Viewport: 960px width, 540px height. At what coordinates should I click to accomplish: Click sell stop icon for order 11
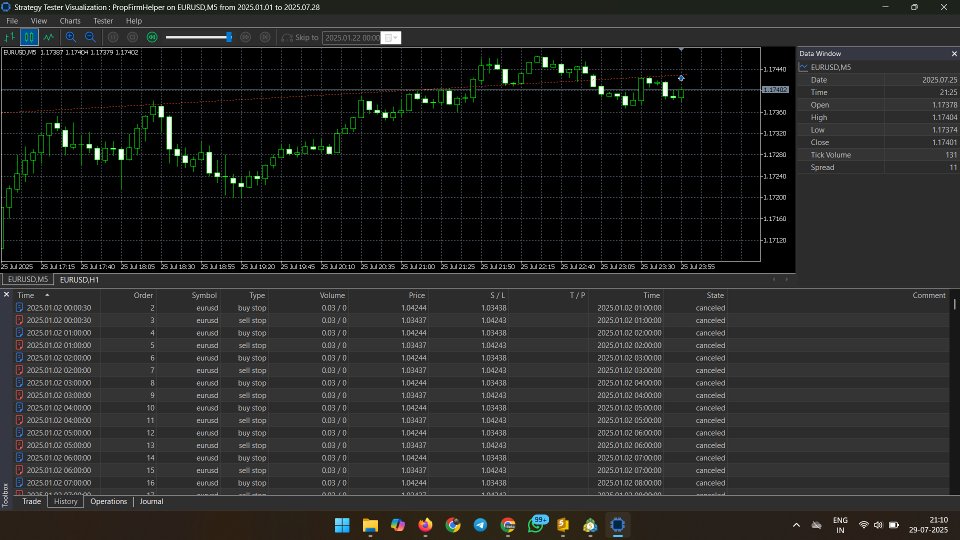click(x=20, y=420)
